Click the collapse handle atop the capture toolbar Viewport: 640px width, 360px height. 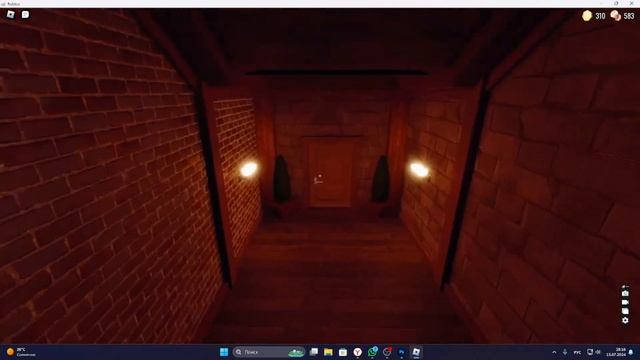click(625, 287)
